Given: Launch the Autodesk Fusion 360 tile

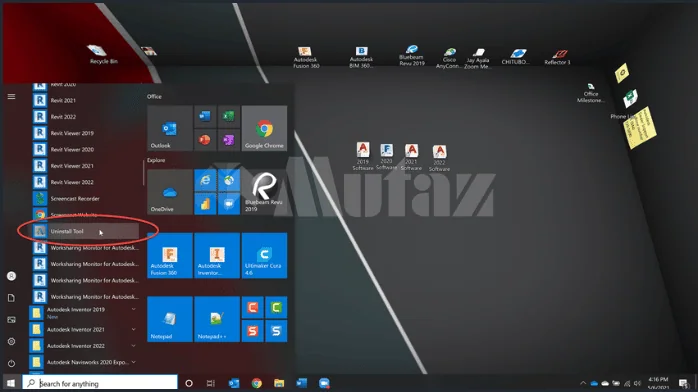Looking at the screenshot, I should [x=170, y=256].
